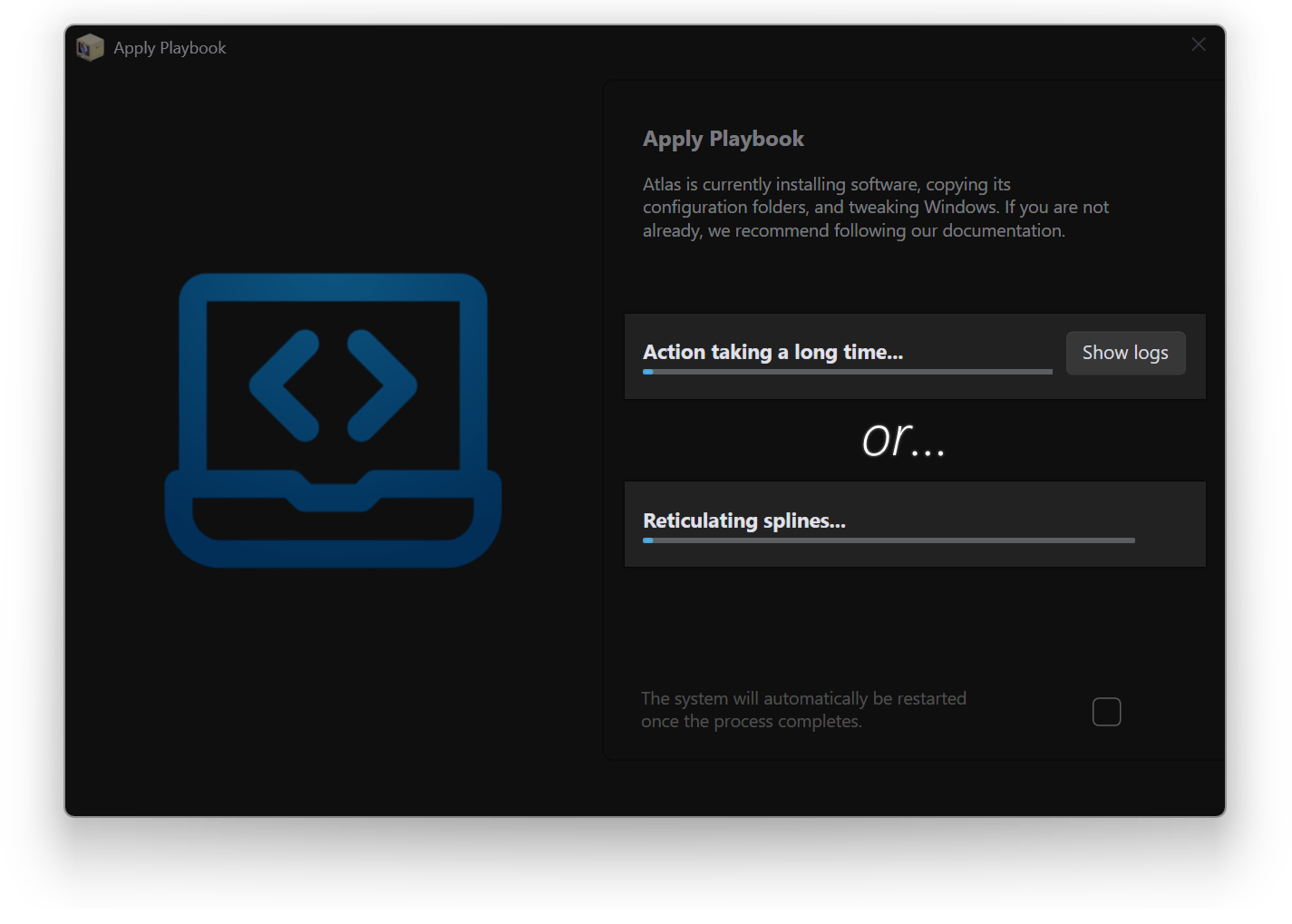Click the left angle bracket inside the laptop
The height and width of the screenshot is (924, 1292).
(x=281, y=385)
